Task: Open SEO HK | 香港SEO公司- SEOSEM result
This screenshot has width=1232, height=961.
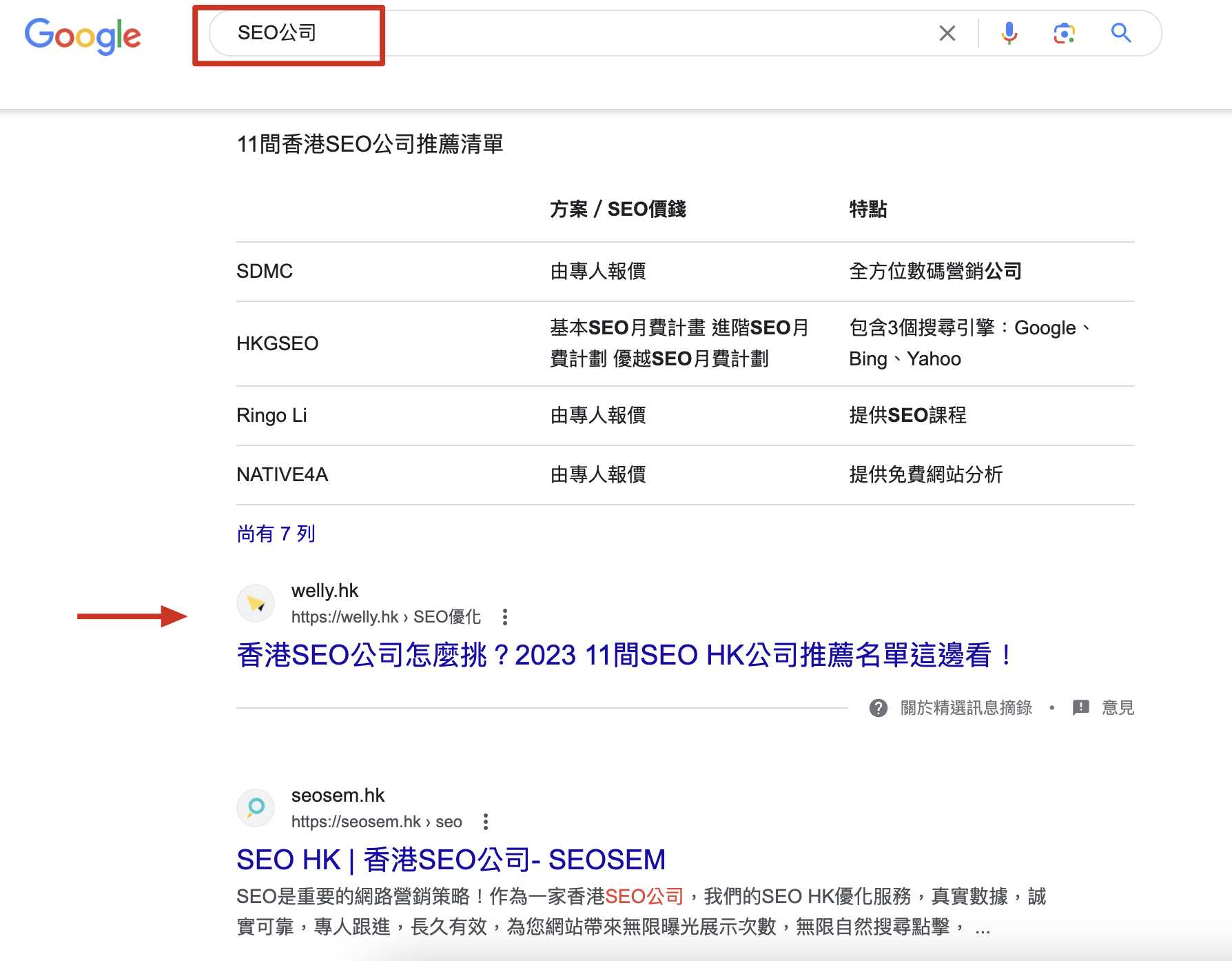Action: coord(451,860)
